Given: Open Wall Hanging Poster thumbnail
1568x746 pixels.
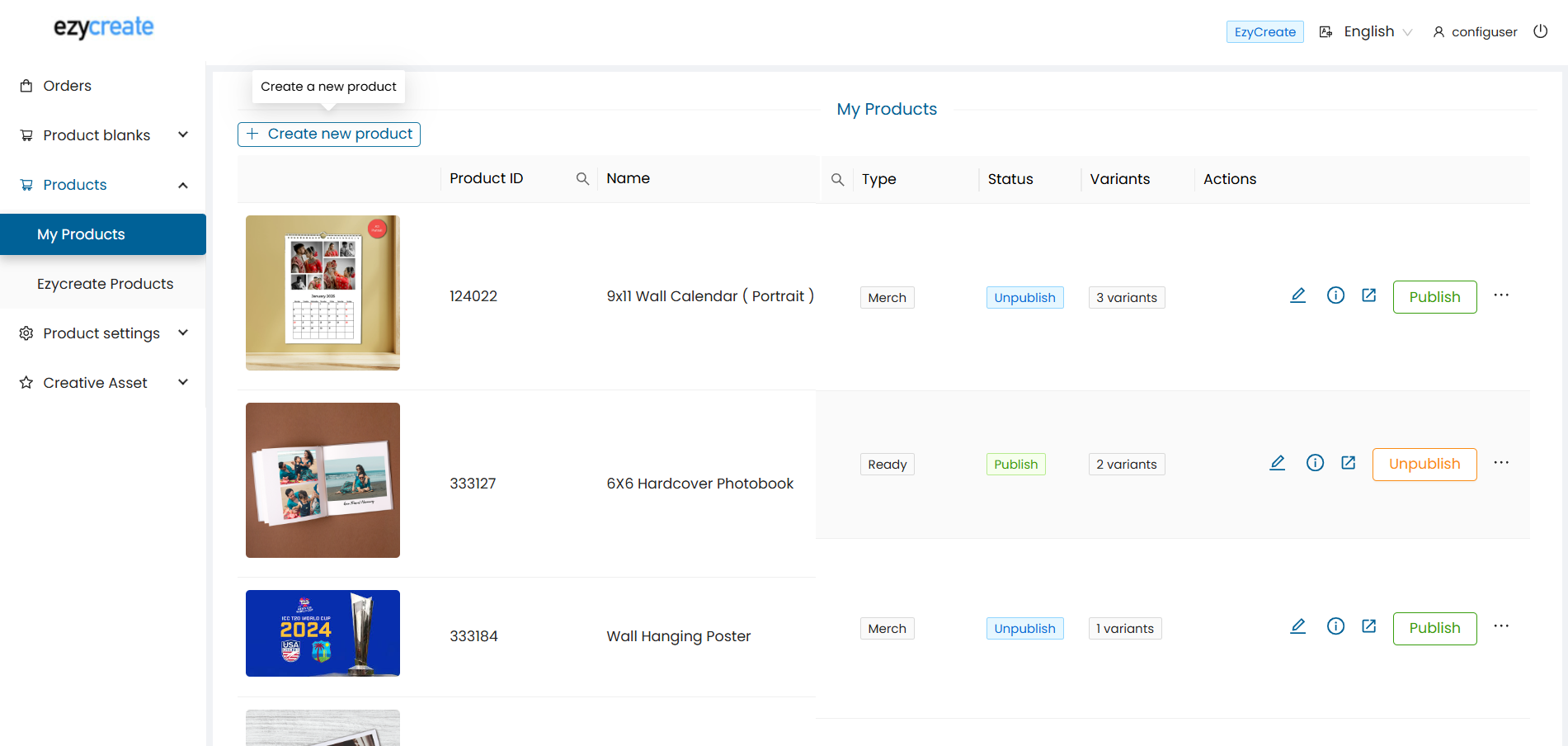Looking at the screenshot, I should (x=323, y=633).
